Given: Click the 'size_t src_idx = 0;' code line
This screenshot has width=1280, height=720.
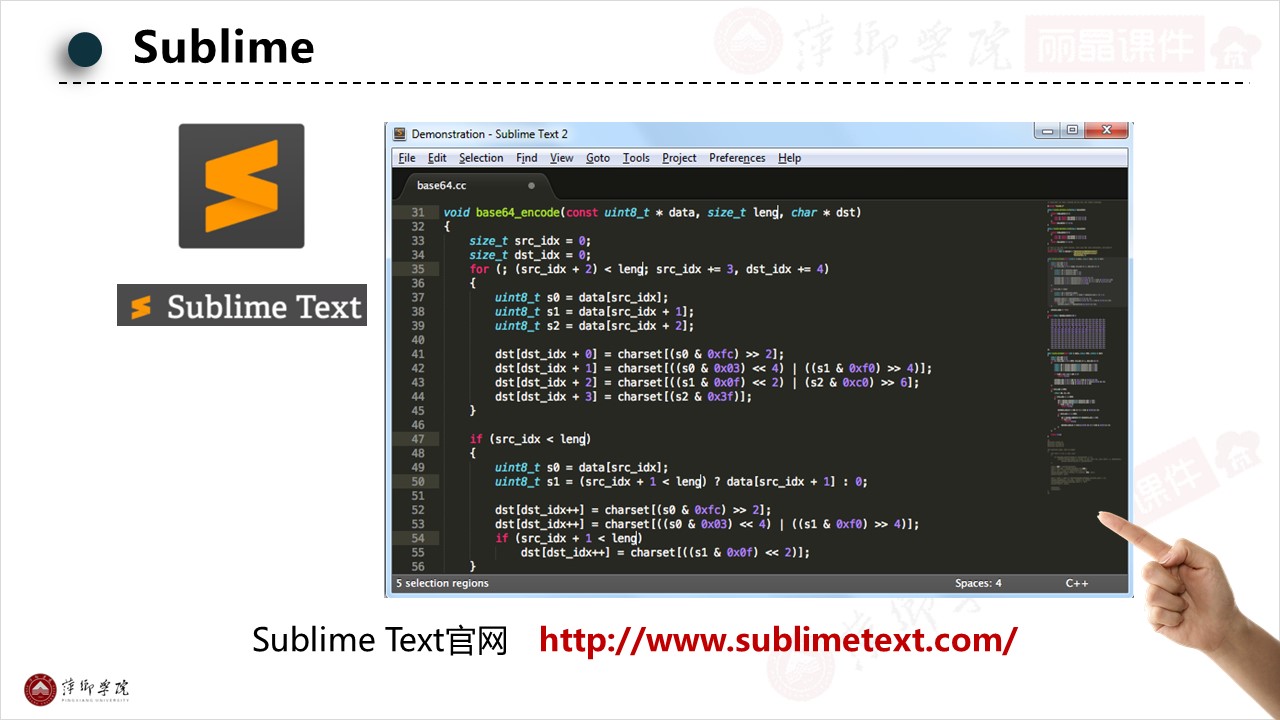Looking at the screenshot, I should pos(530,241).
